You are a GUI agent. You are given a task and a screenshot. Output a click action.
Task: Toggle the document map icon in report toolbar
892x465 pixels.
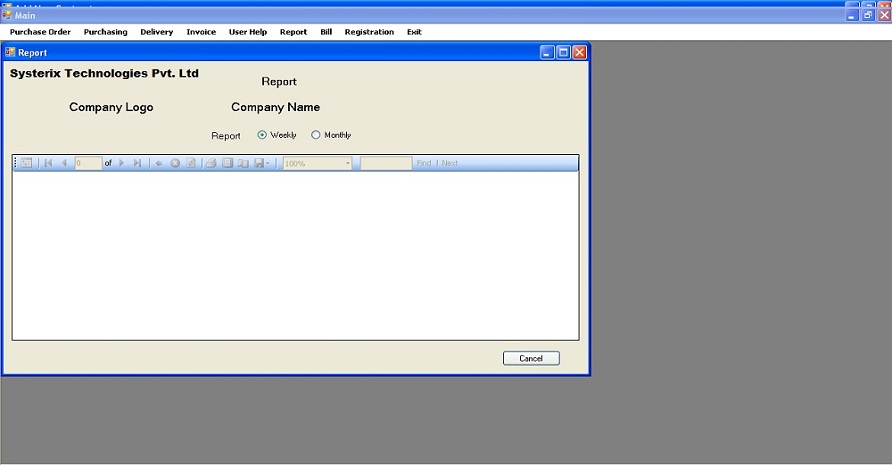[x=26, y=163]
